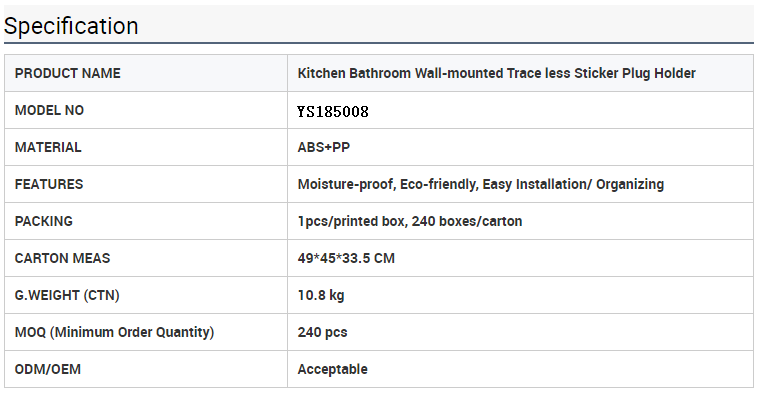Image resolution: width=759 pixels, height=394 pixels.
Task: Select the PACKING label cell
Action: pyautogui.click(x=146, y=221)
